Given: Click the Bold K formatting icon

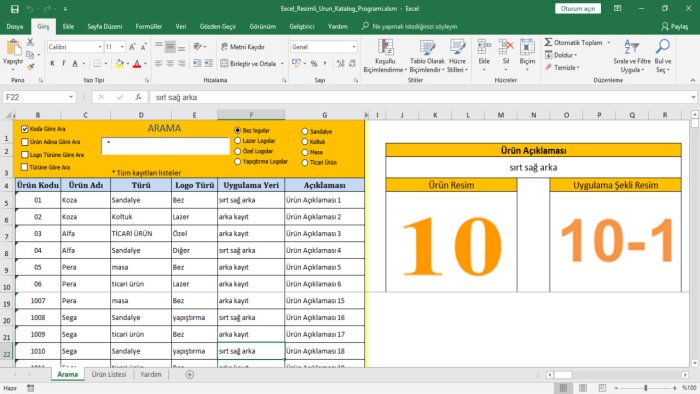Looking at the screenshot, I should [x=52, y=64].
